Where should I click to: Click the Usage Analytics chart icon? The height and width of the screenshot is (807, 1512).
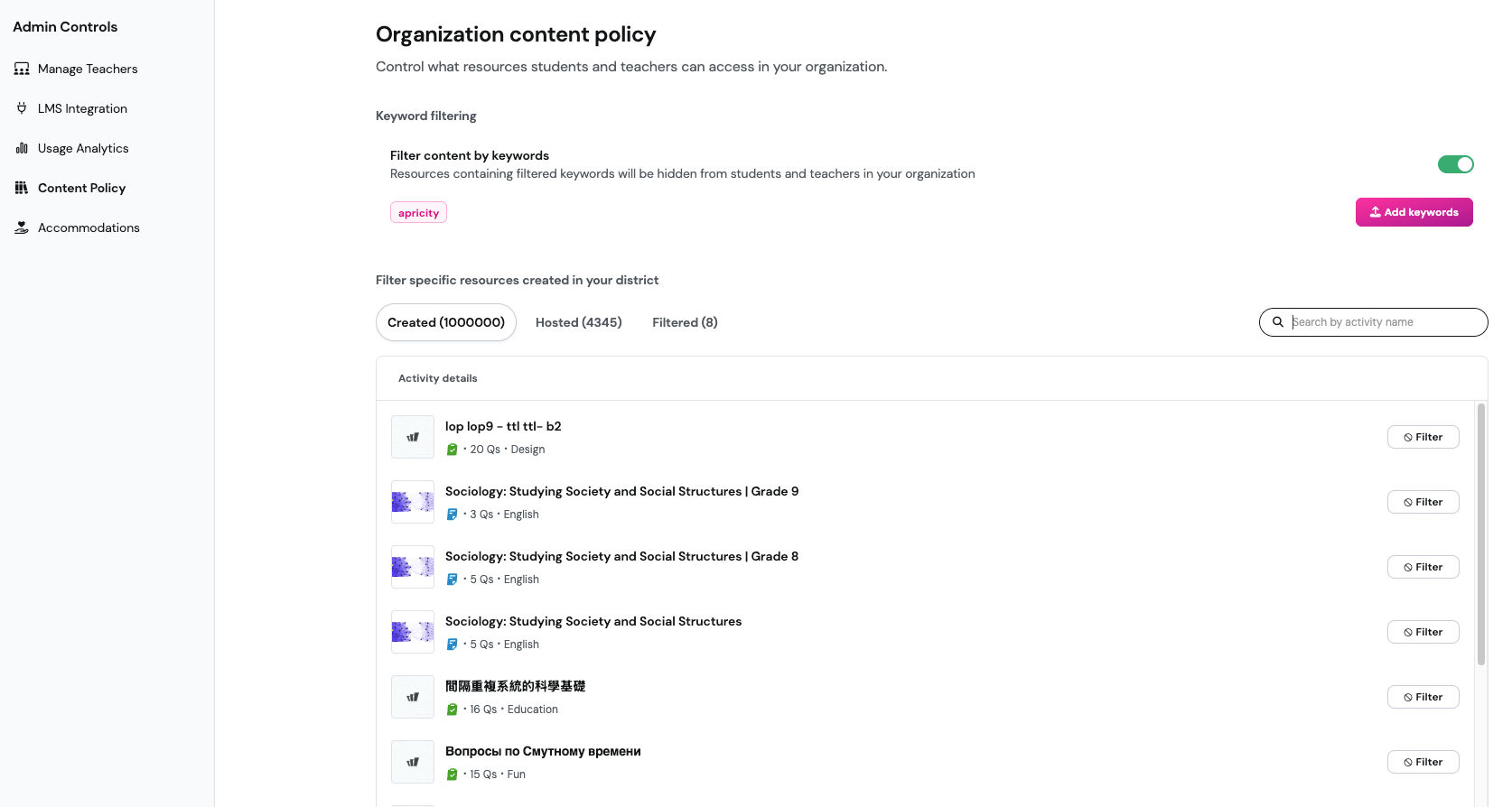tap(22, 148)
